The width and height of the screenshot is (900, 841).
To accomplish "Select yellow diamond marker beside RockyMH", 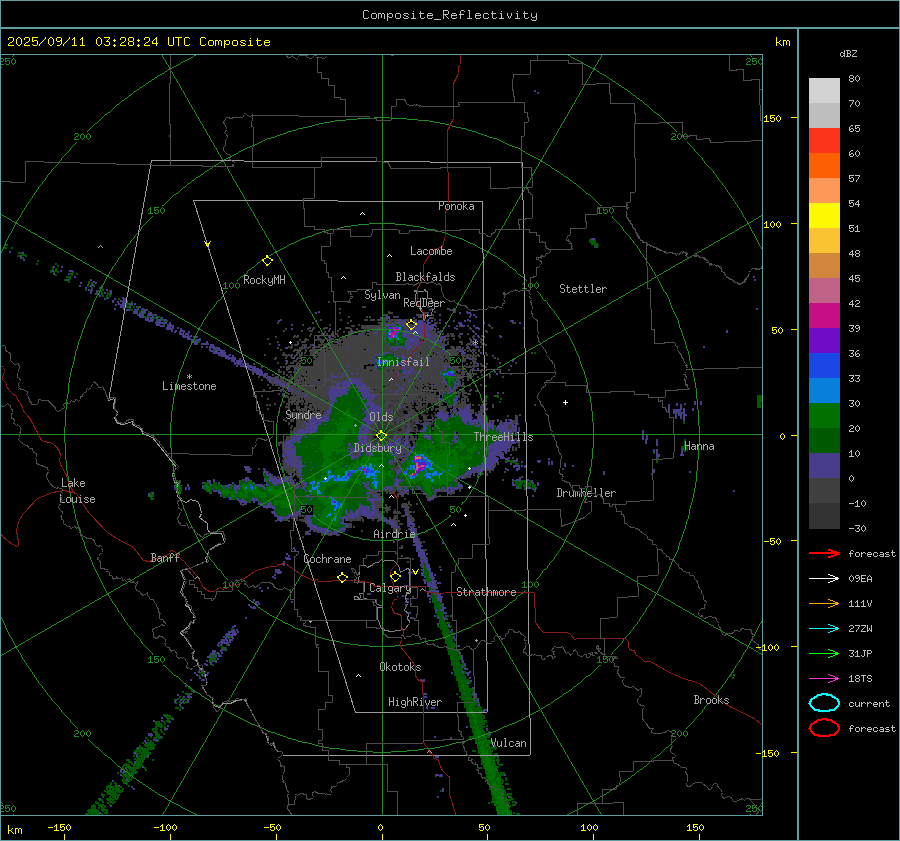I will 267,261.
